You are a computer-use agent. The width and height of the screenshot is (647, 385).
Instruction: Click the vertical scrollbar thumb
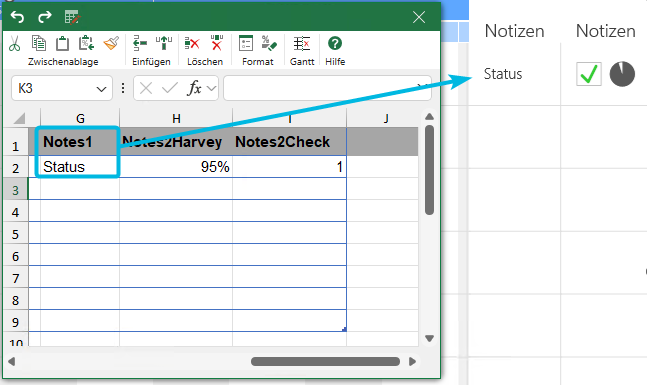tap(429, 170)
